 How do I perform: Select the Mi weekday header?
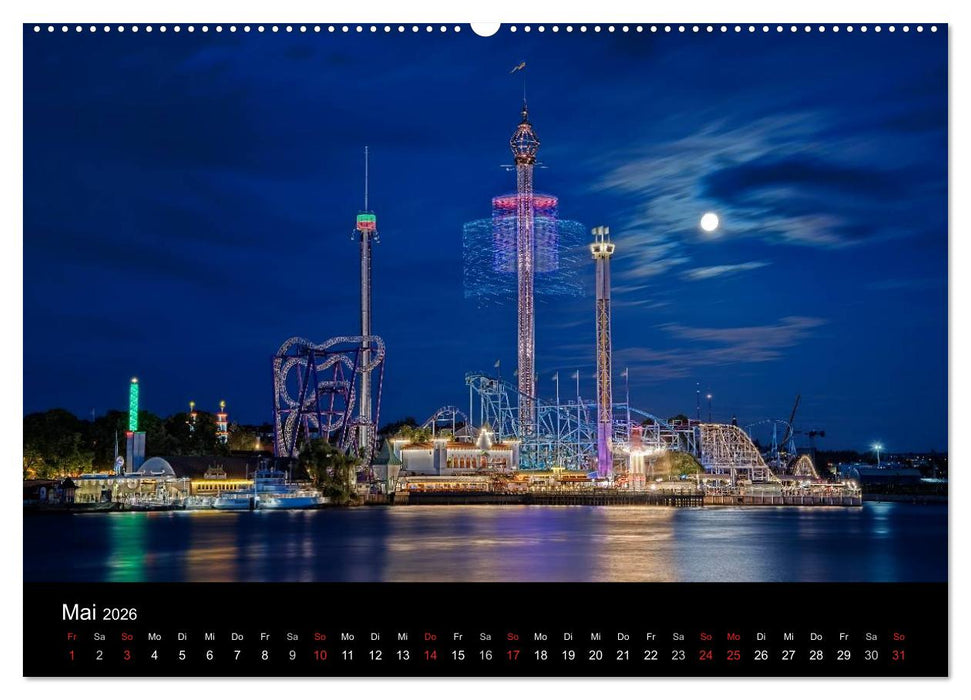pos(208,637)
